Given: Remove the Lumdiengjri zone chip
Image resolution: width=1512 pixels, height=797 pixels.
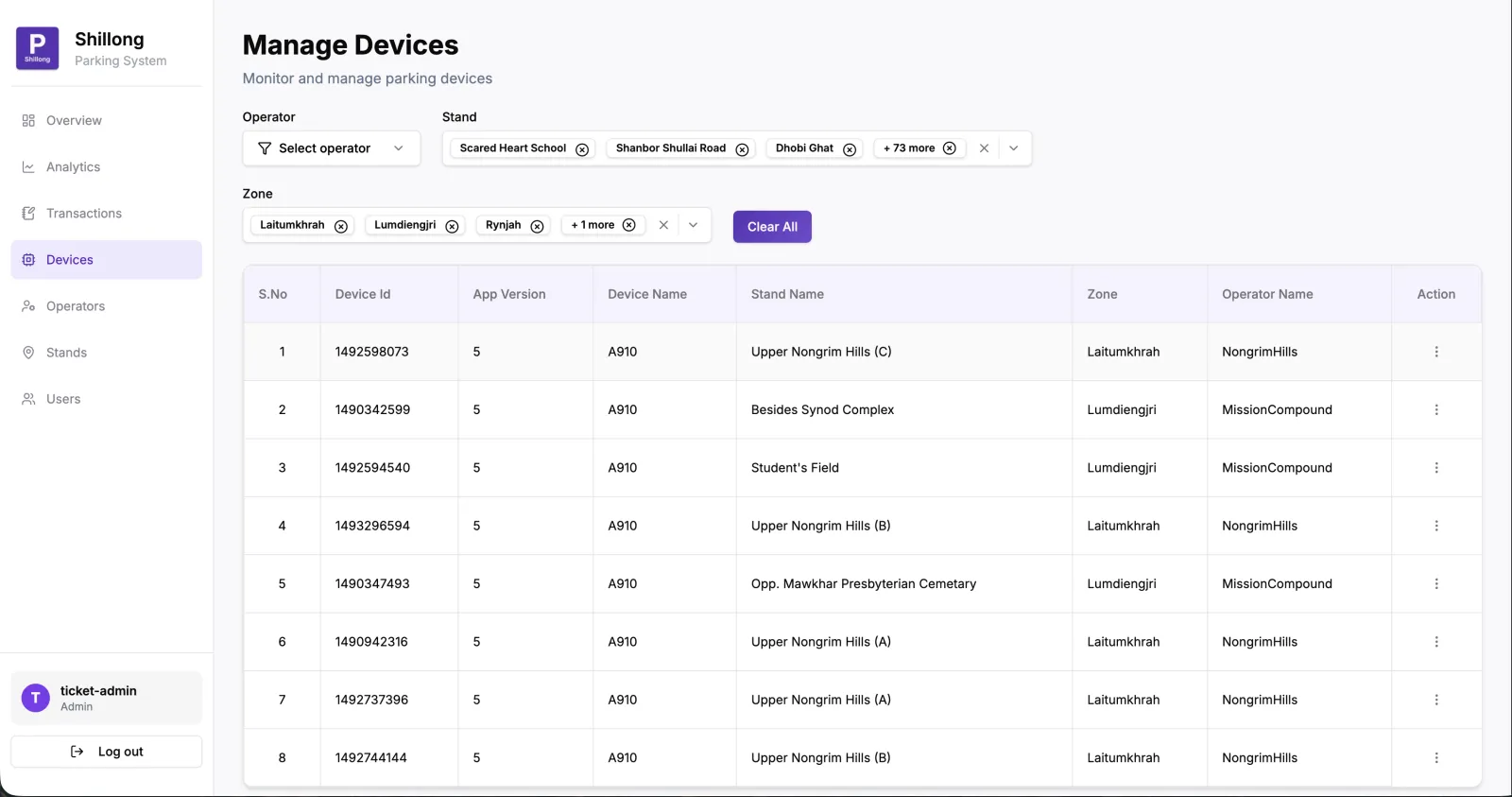Looking at the screenshot, I should click(x=452, y=226).
